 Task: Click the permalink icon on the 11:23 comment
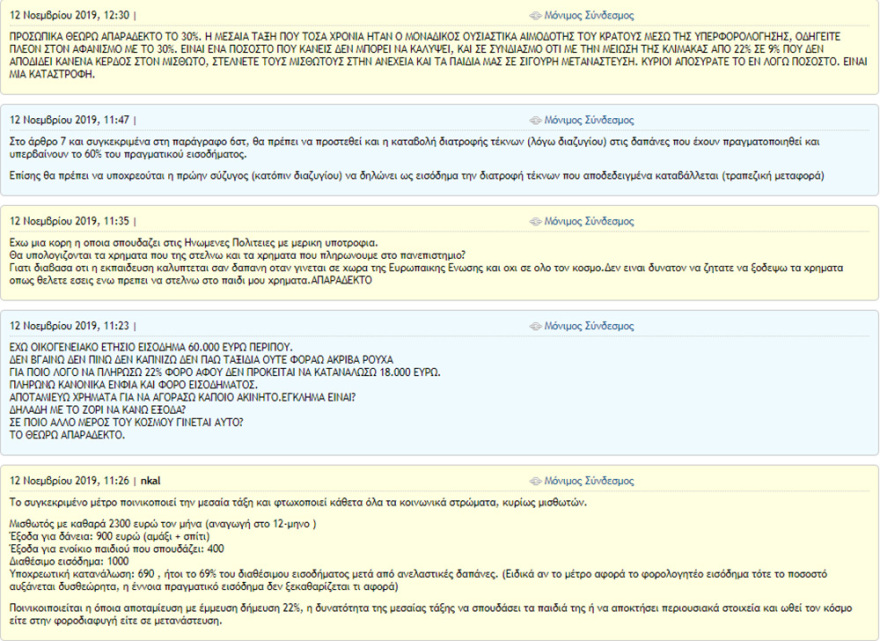click(535, 326)
